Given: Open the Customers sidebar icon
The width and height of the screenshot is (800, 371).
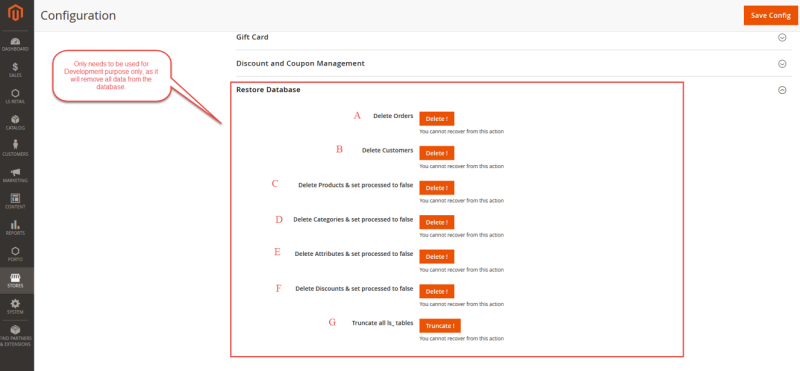Looking at the screenshot, I should pyautogui.click(x=15, y=145).
